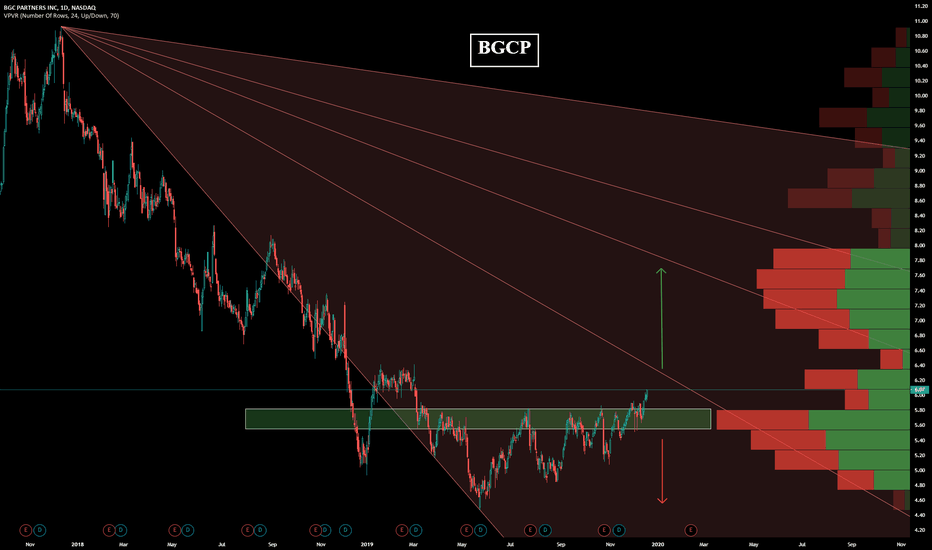Open the VPVR indicator legend line
The image size is (932, 550).
(61, 15)
